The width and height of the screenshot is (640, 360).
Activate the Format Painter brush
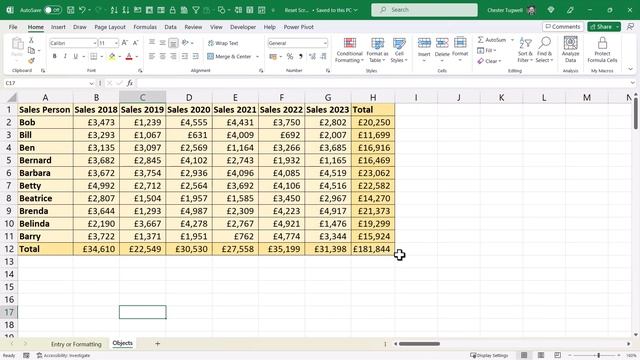coord(31,61)
